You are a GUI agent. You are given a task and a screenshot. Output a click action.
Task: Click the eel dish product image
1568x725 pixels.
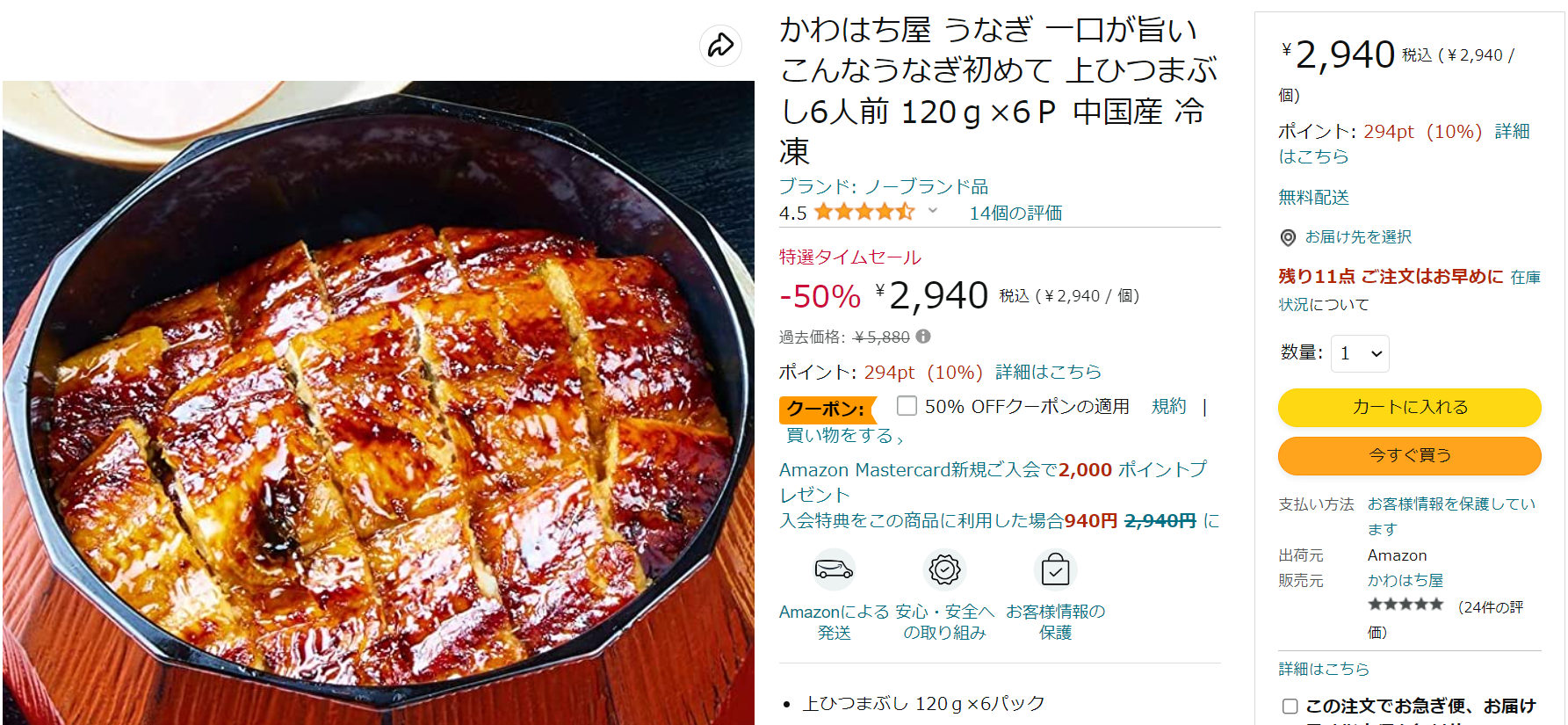point(379,402)
